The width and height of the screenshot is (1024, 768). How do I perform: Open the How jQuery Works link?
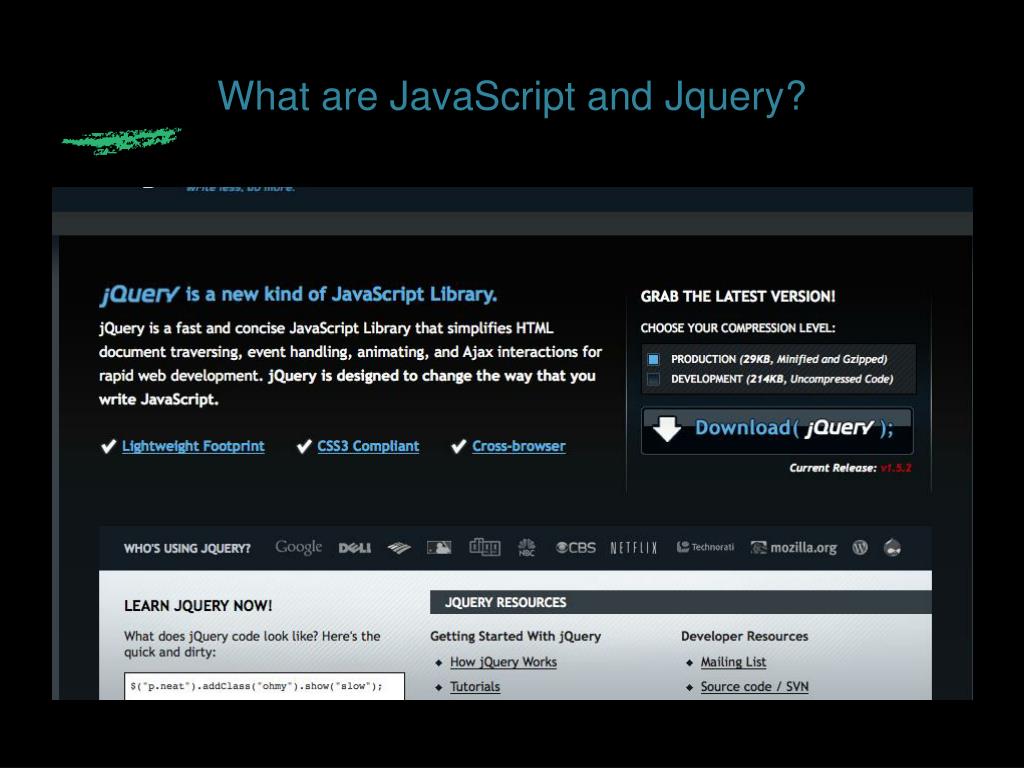click(503, 662)
